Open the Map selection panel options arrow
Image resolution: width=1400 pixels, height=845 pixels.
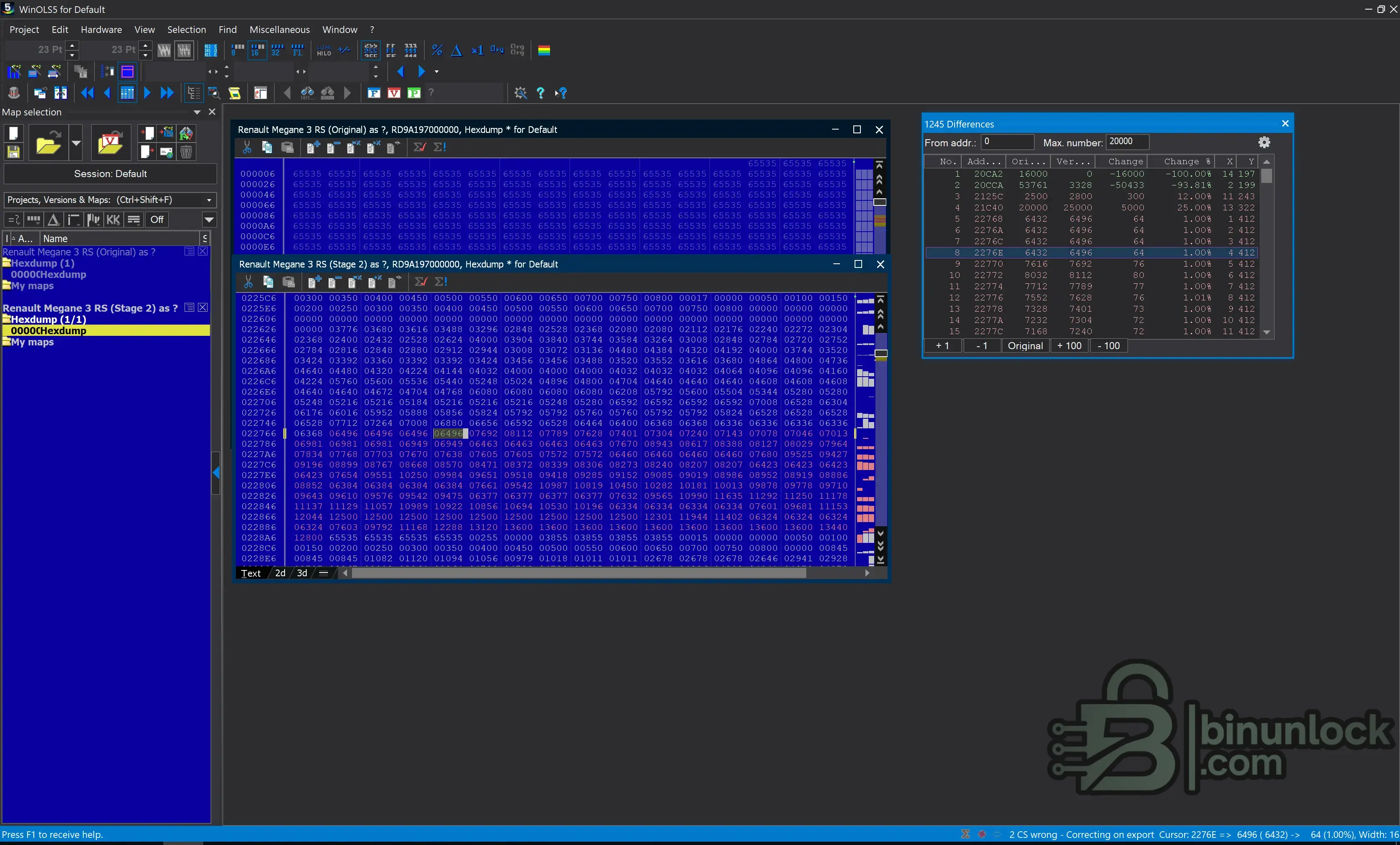pos(197,112)
